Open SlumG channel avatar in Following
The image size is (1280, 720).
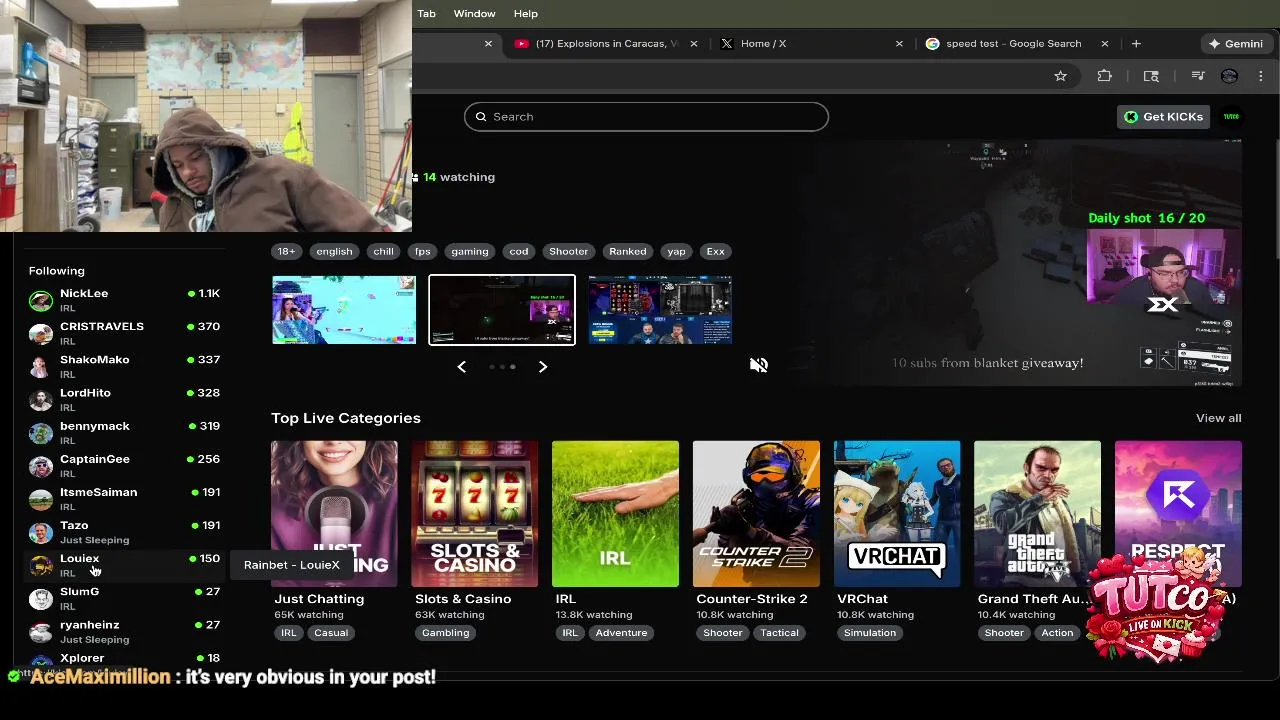41,598
